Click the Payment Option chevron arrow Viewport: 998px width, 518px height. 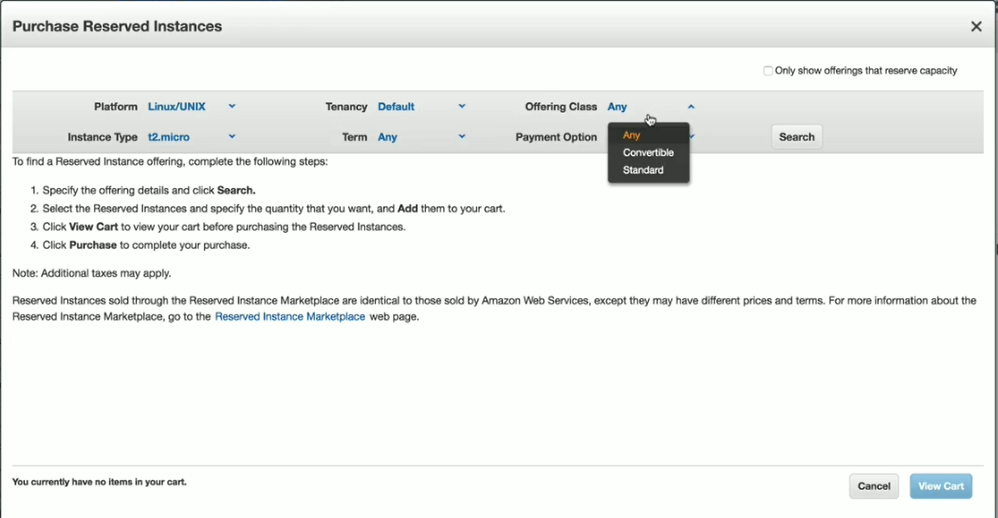(692, 136)
